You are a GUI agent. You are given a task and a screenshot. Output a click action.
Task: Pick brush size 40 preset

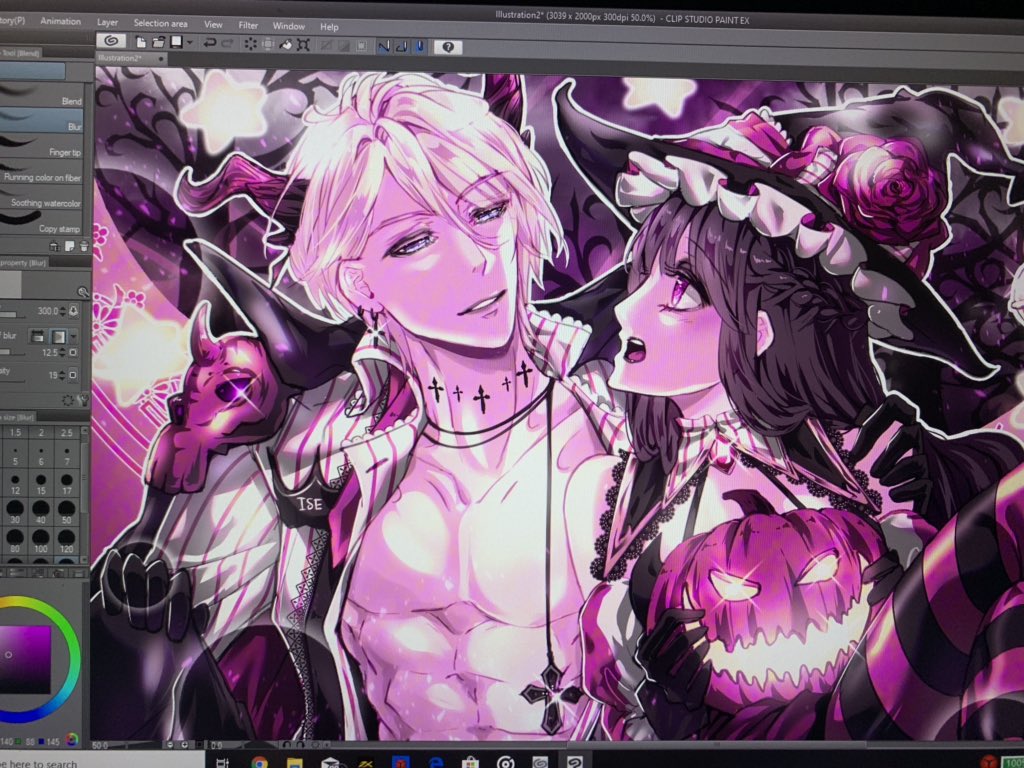click(x=41, y=511)
